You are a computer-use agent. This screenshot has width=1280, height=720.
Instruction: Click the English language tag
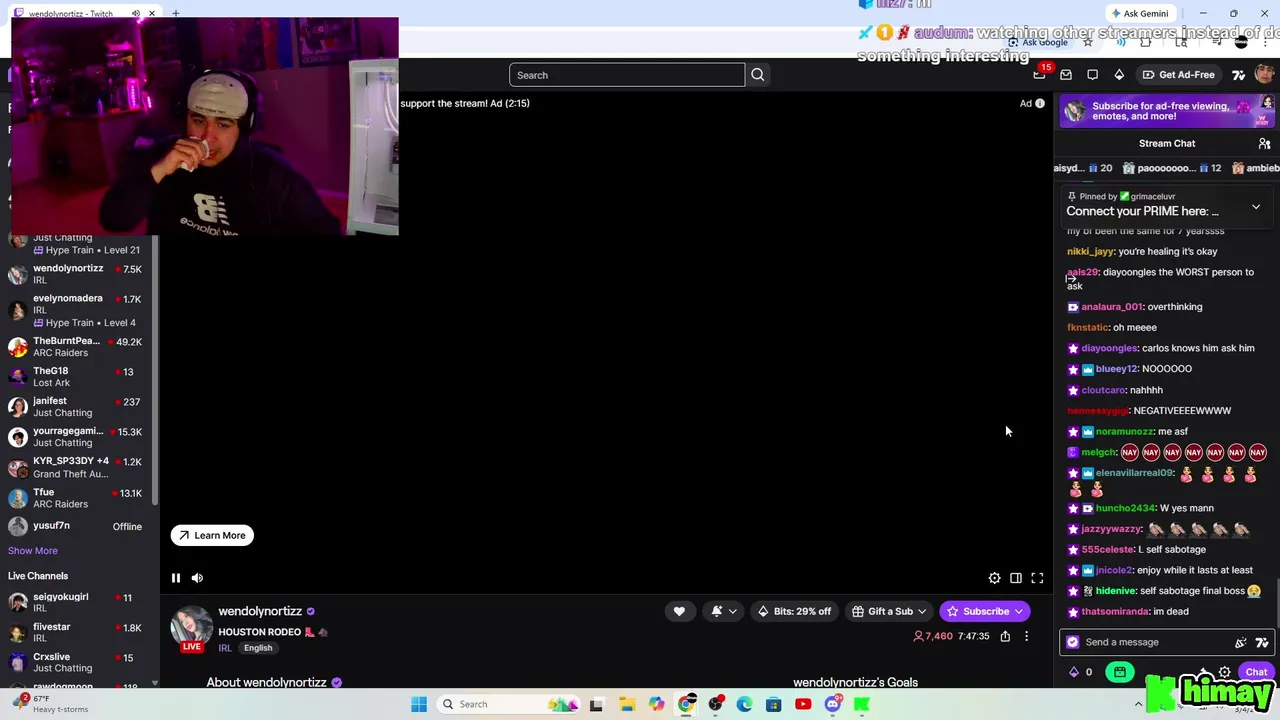click(258, 648)
